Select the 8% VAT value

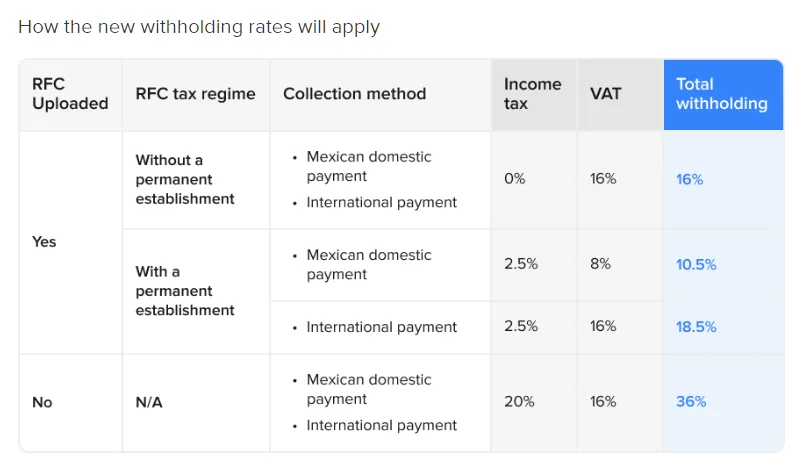600,264
